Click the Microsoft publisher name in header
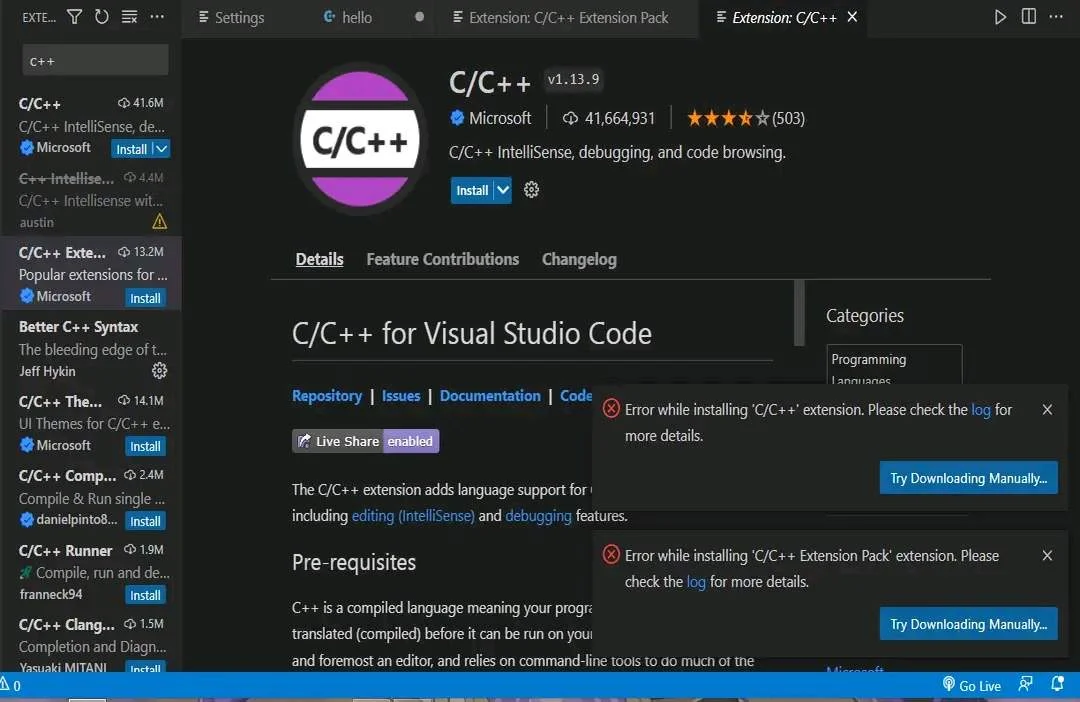 click(x=500, y=118)
